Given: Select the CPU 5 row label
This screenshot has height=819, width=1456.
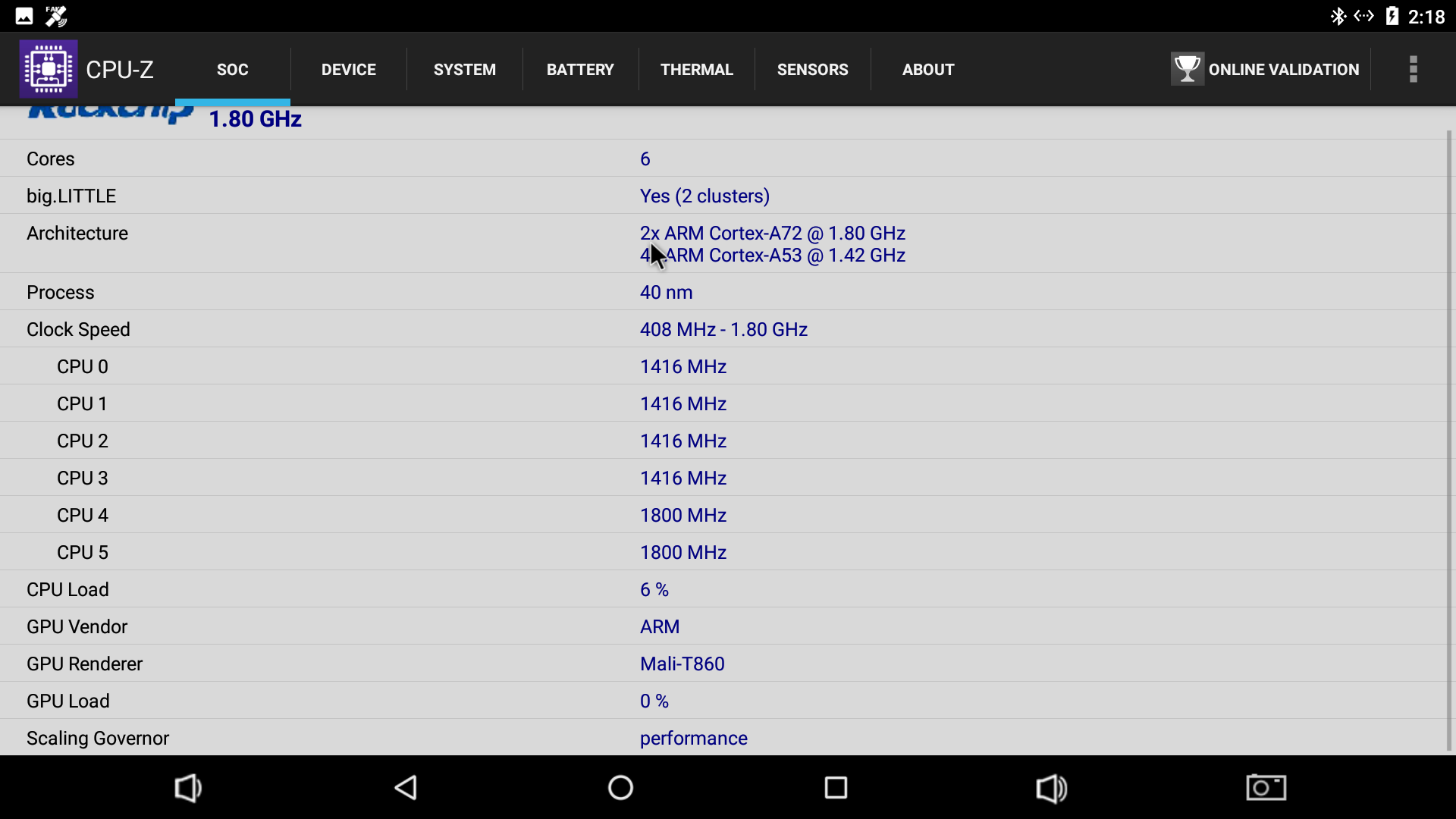Looking at the screenshot, I should point(83,552).
